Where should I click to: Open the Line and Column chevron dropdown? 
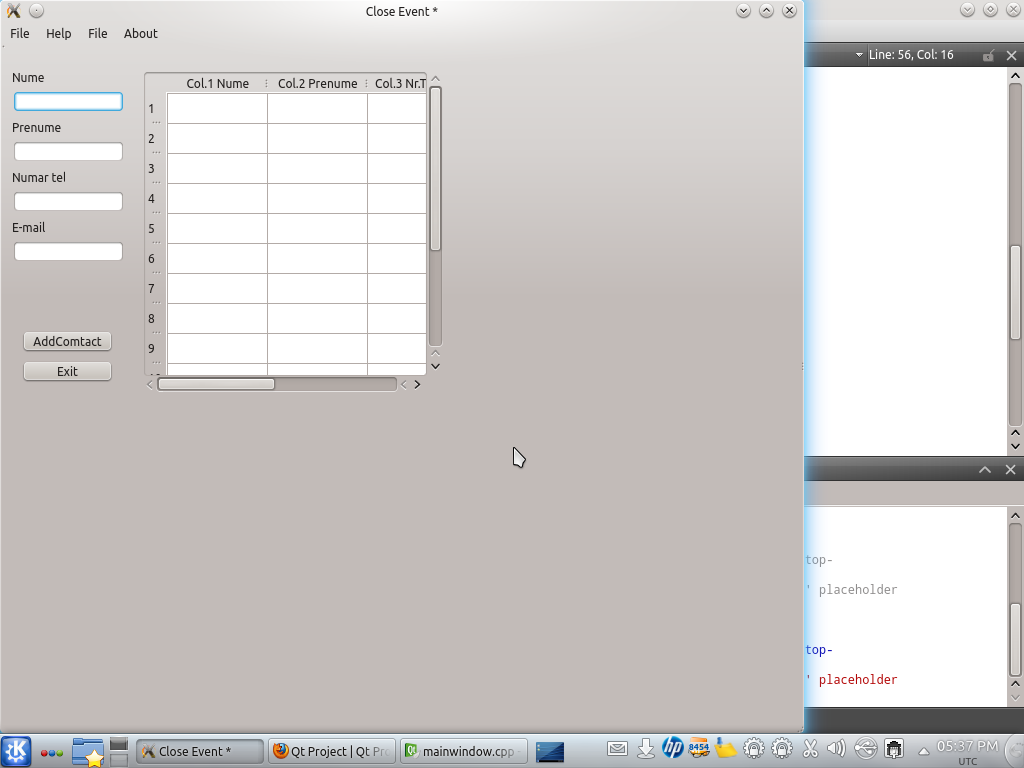(x=859, y=53)
